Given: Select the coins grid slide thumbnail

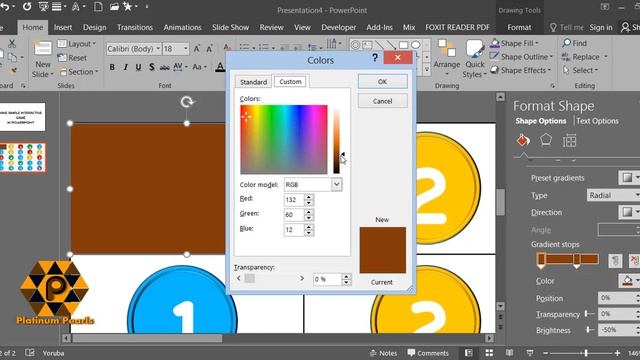Looking at the screenshot, I should [23, 157].
